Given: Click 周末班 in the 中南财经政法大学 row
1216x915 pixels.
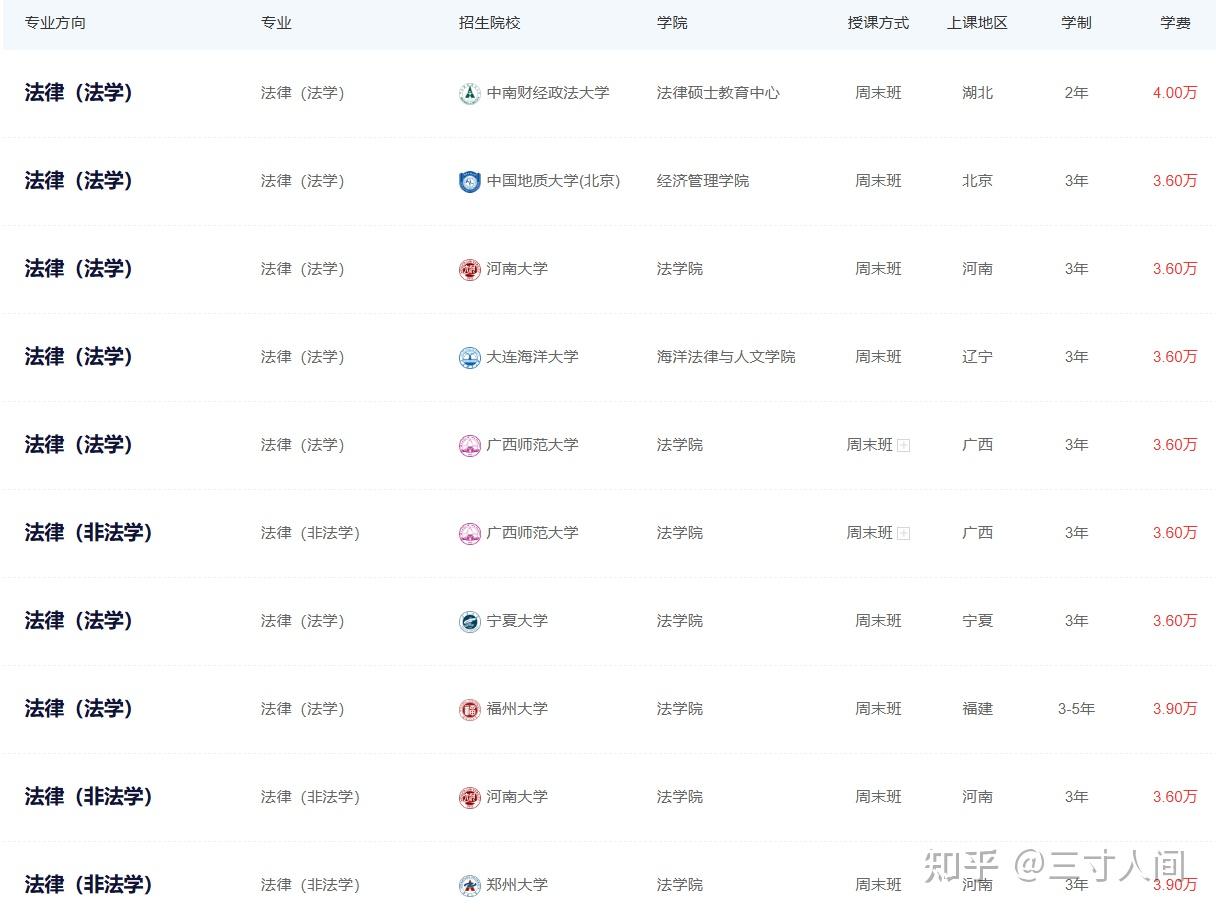Looking at the screenshot, I should pyautogui.click(x=878, y=93).
